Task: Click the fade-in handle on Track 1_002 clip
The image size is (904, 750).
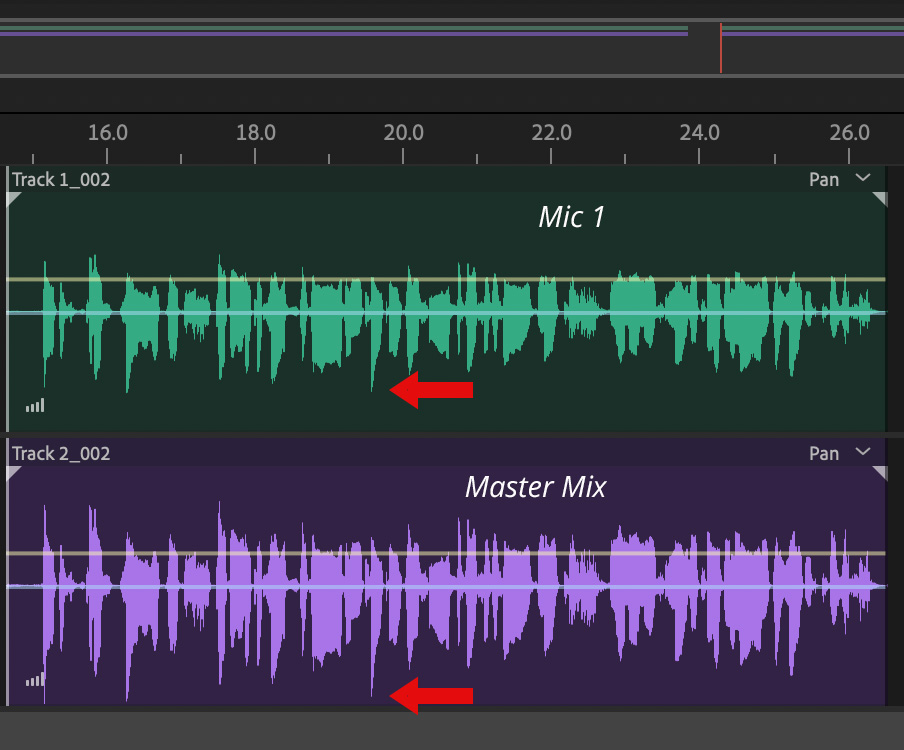Action: (14, 199)
